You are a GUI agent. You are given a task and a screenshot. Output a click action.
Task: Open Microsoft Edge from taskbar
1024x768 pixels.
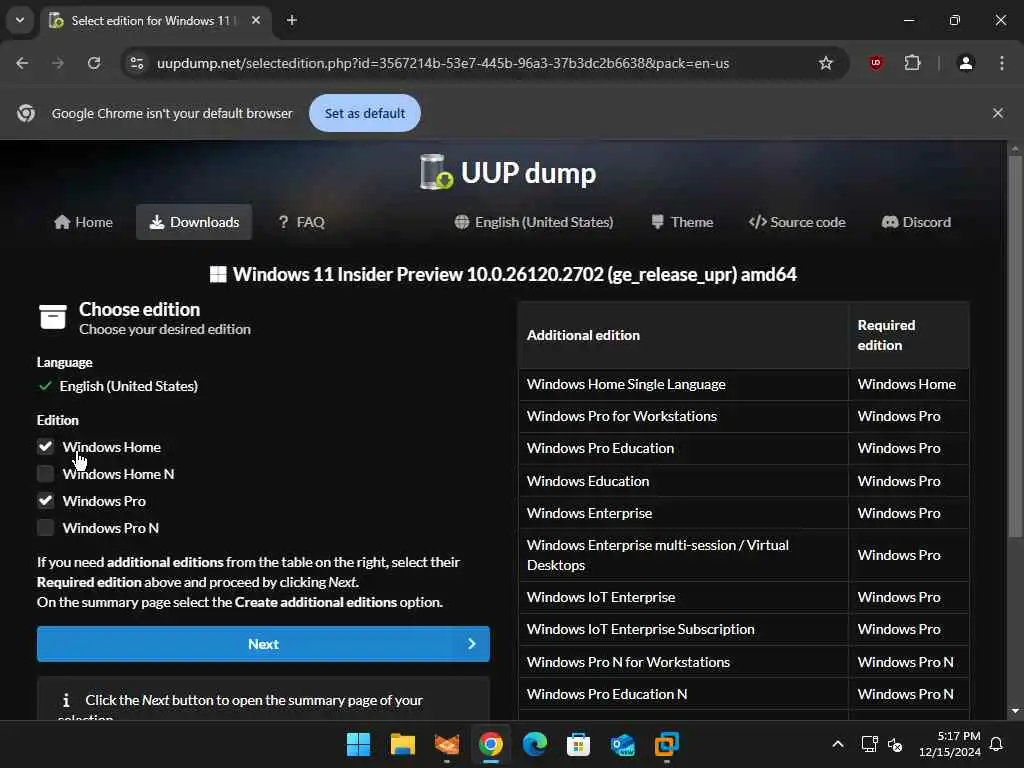534,744
